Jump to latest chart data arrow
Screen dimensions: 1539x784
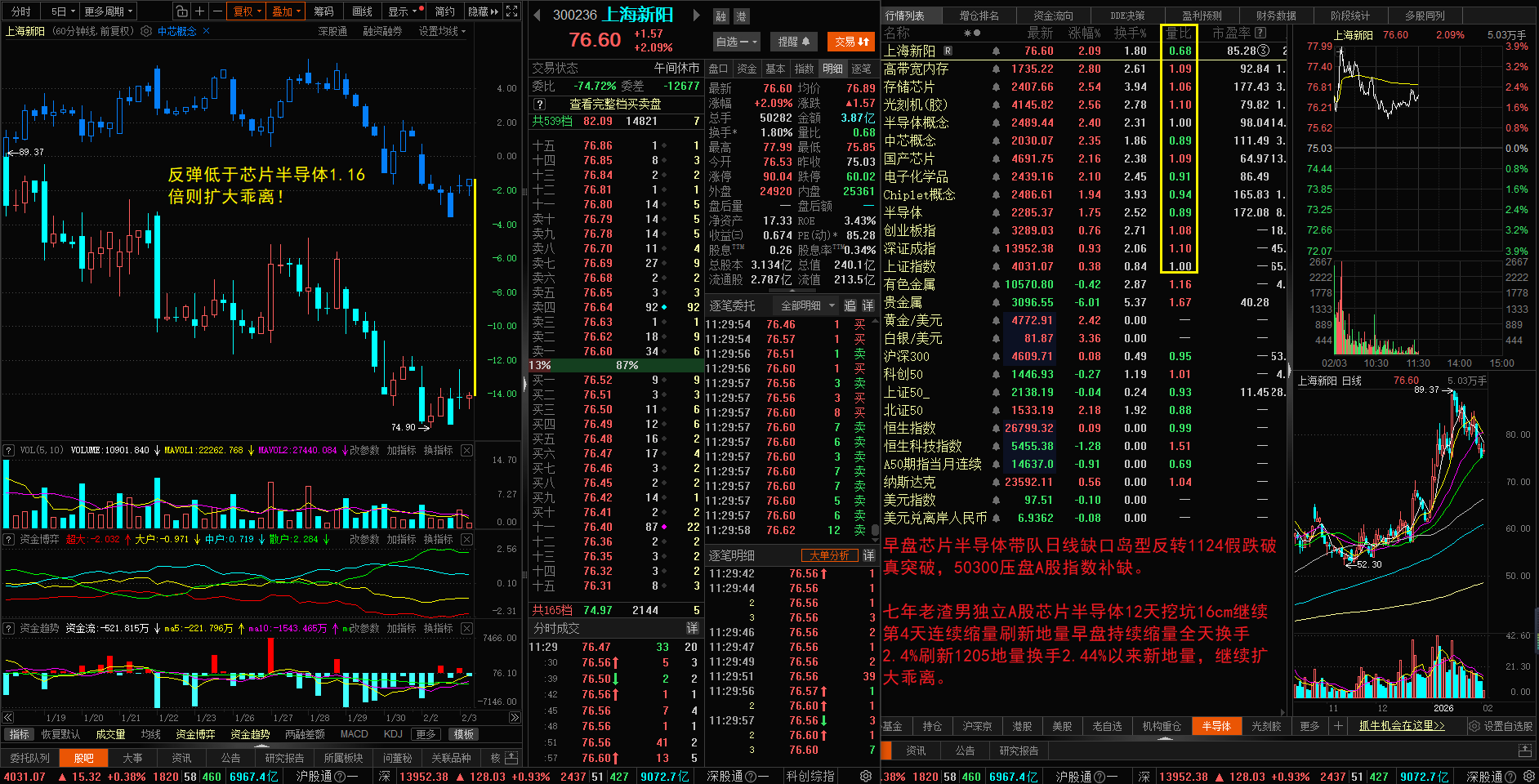[514, 718]
